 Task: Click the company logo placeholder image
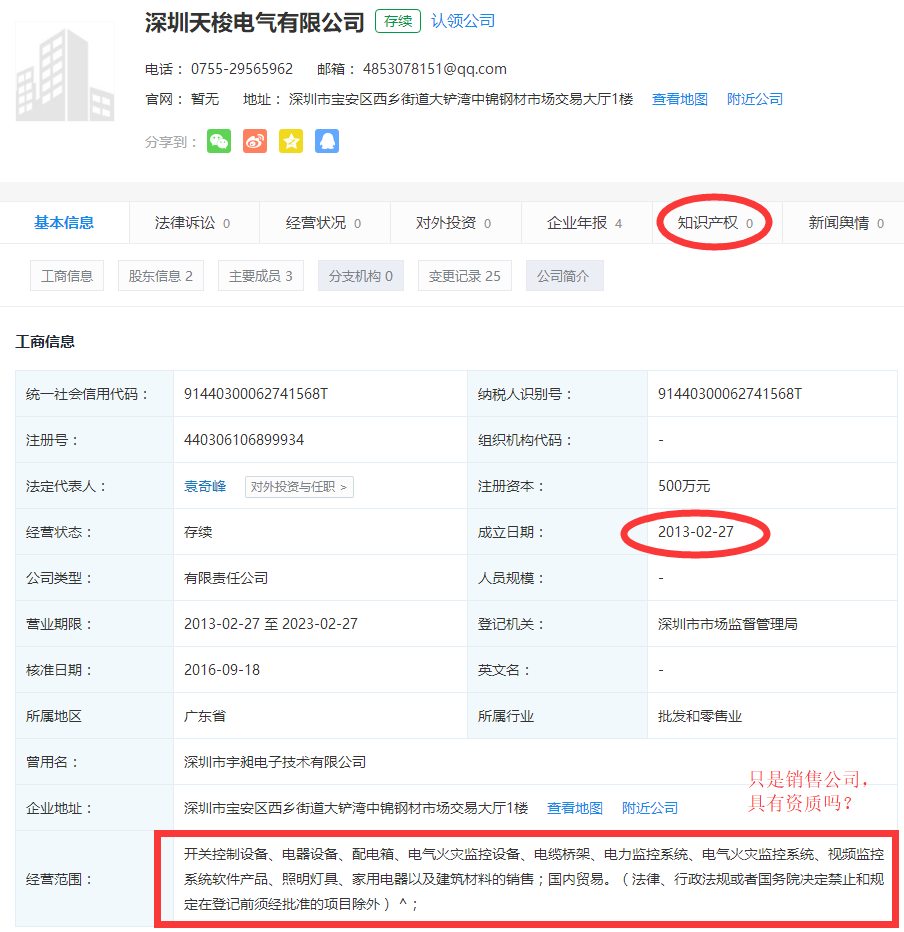65,72
